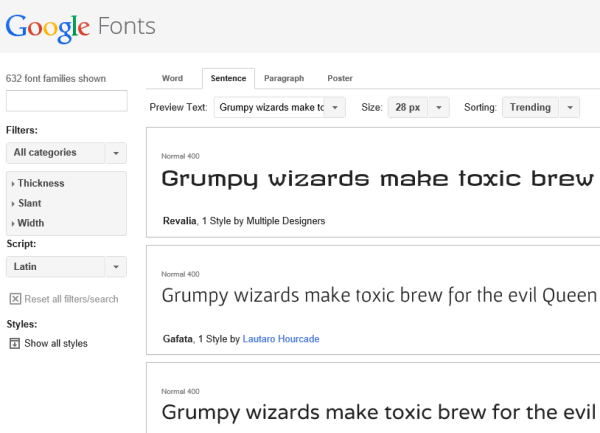Image resolution: width=600 pixels, height=433 pixels.
Task: Click the Reset all filters X icon
Action: coord(15,299)
